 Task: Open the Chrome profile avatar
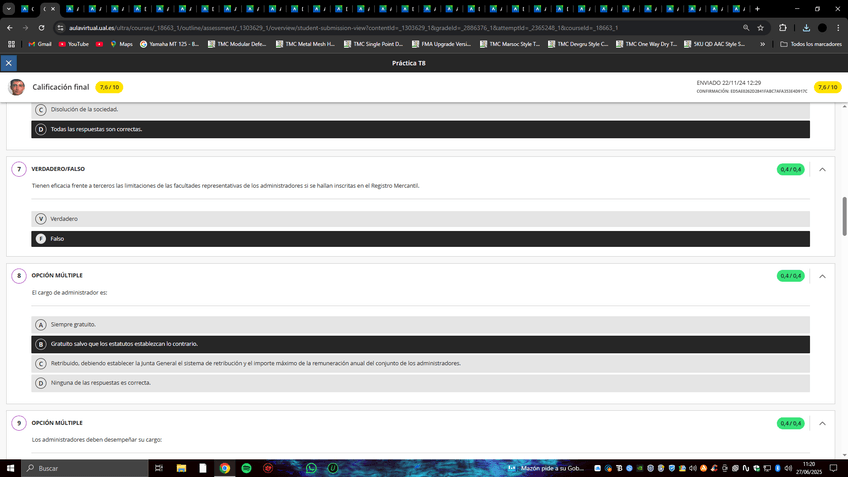coord(822,28)
